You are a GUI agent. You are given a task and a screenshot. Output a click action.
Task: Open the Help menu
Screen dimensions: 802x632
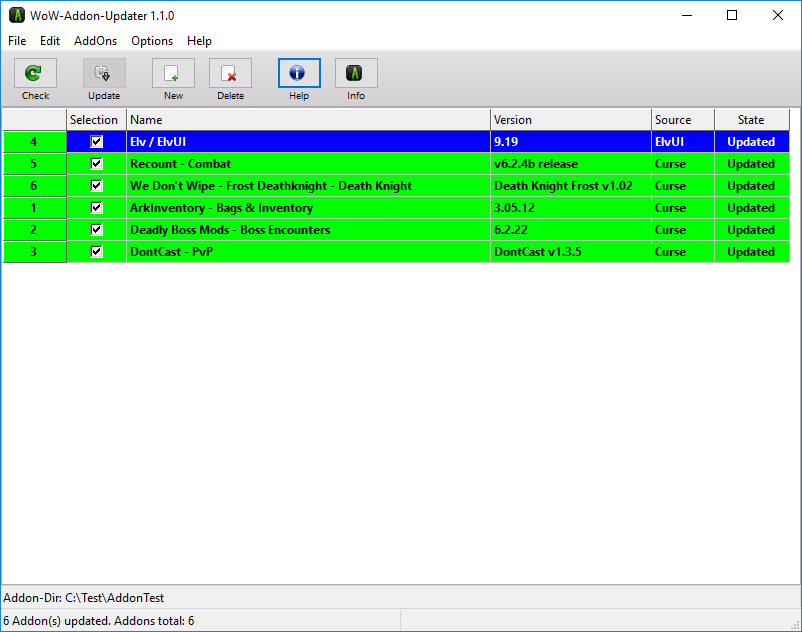click(199, 41)
